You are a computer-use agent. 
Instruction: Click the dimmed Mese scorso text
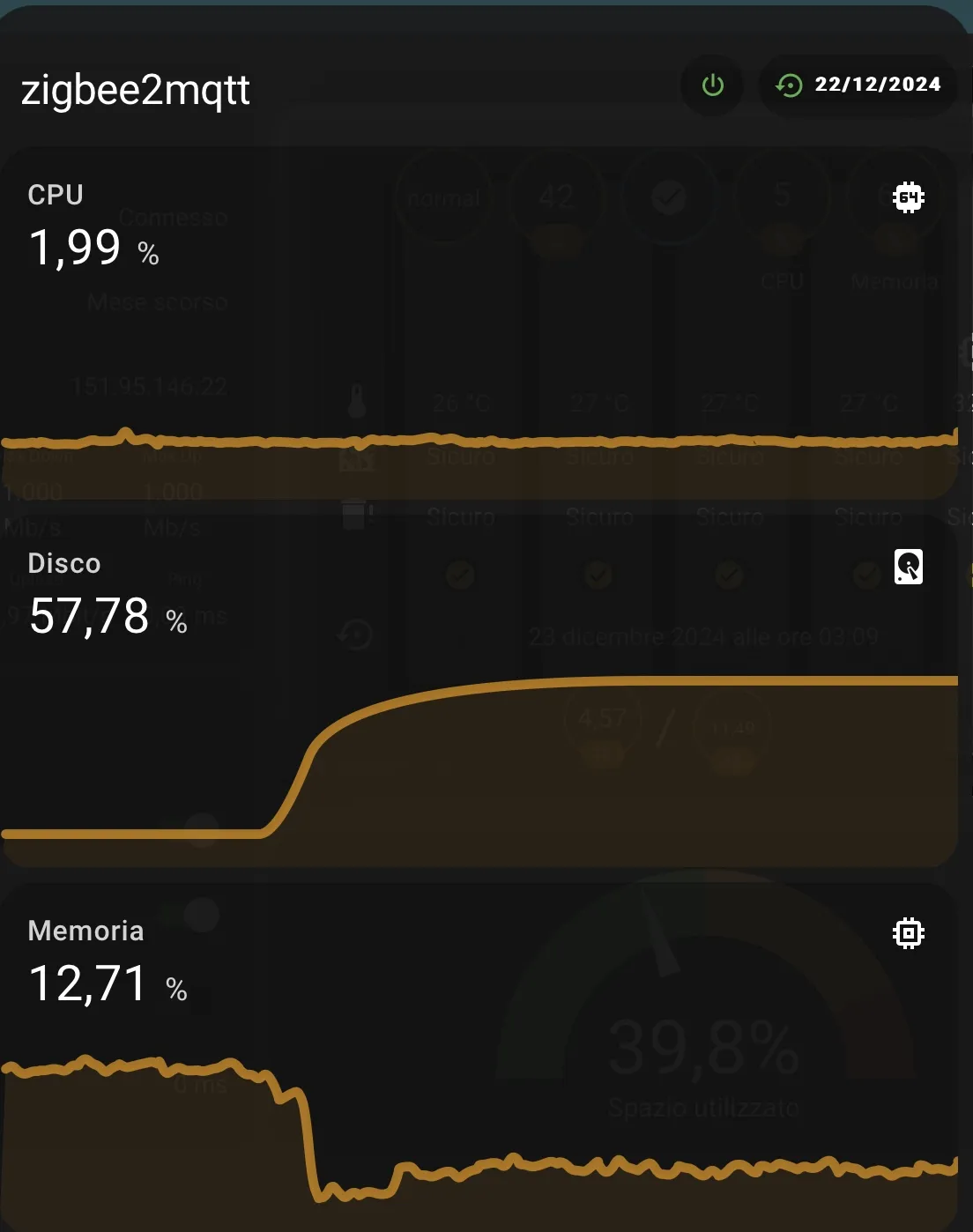tap(158, 302)
